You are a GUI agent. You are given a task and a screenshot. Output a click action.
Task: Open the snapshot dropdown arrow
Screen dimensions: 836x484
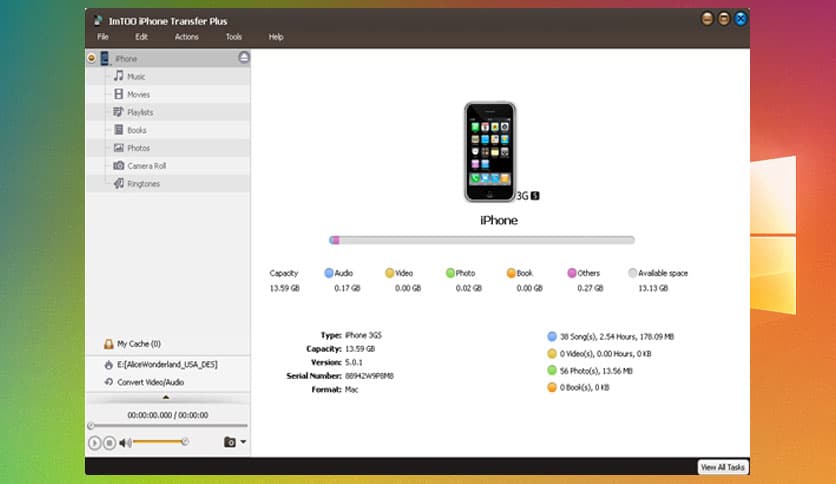click(243, 442)
